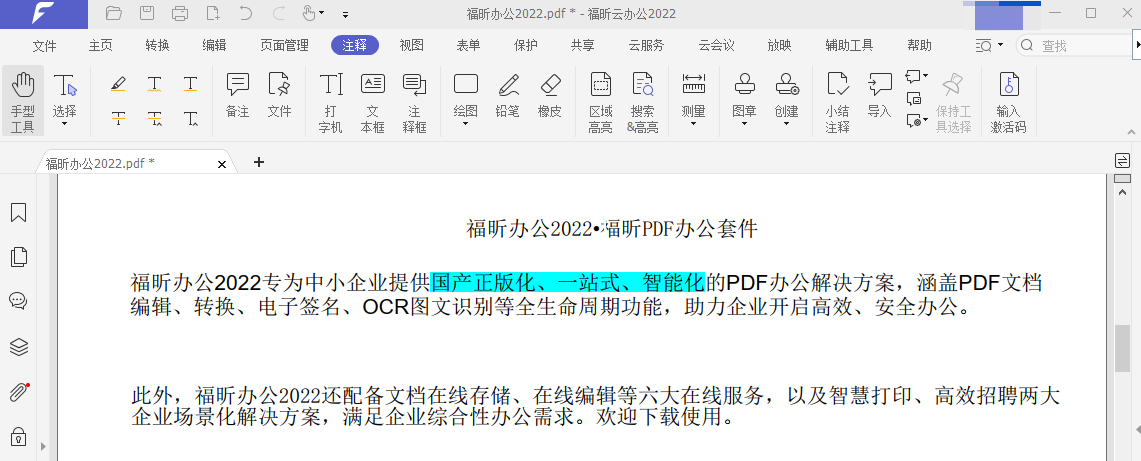Switch to the Protect (保护) tab

(x=525, y=45)
